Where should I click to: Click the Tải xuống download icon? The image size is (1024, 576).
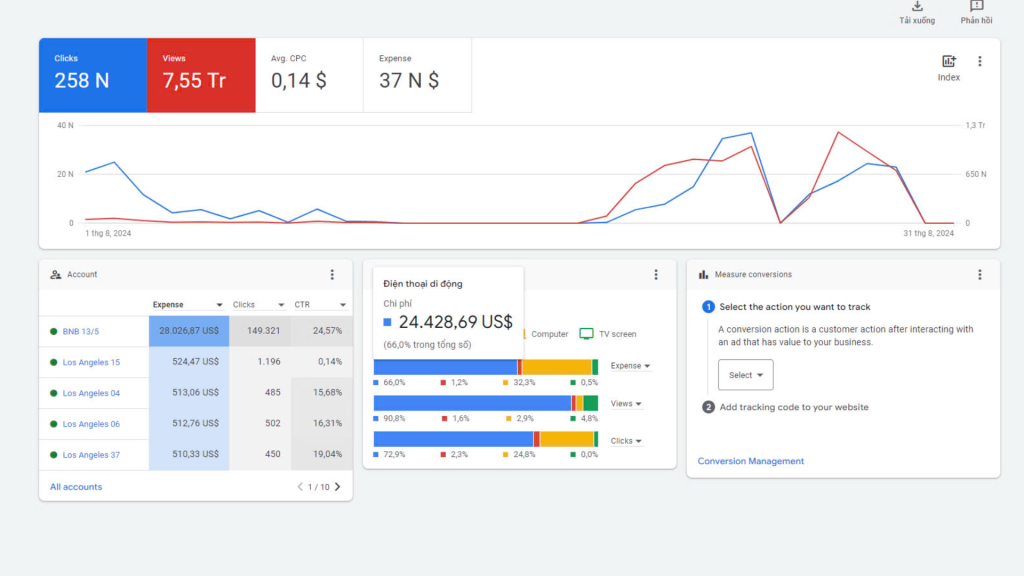click(917, 7)
